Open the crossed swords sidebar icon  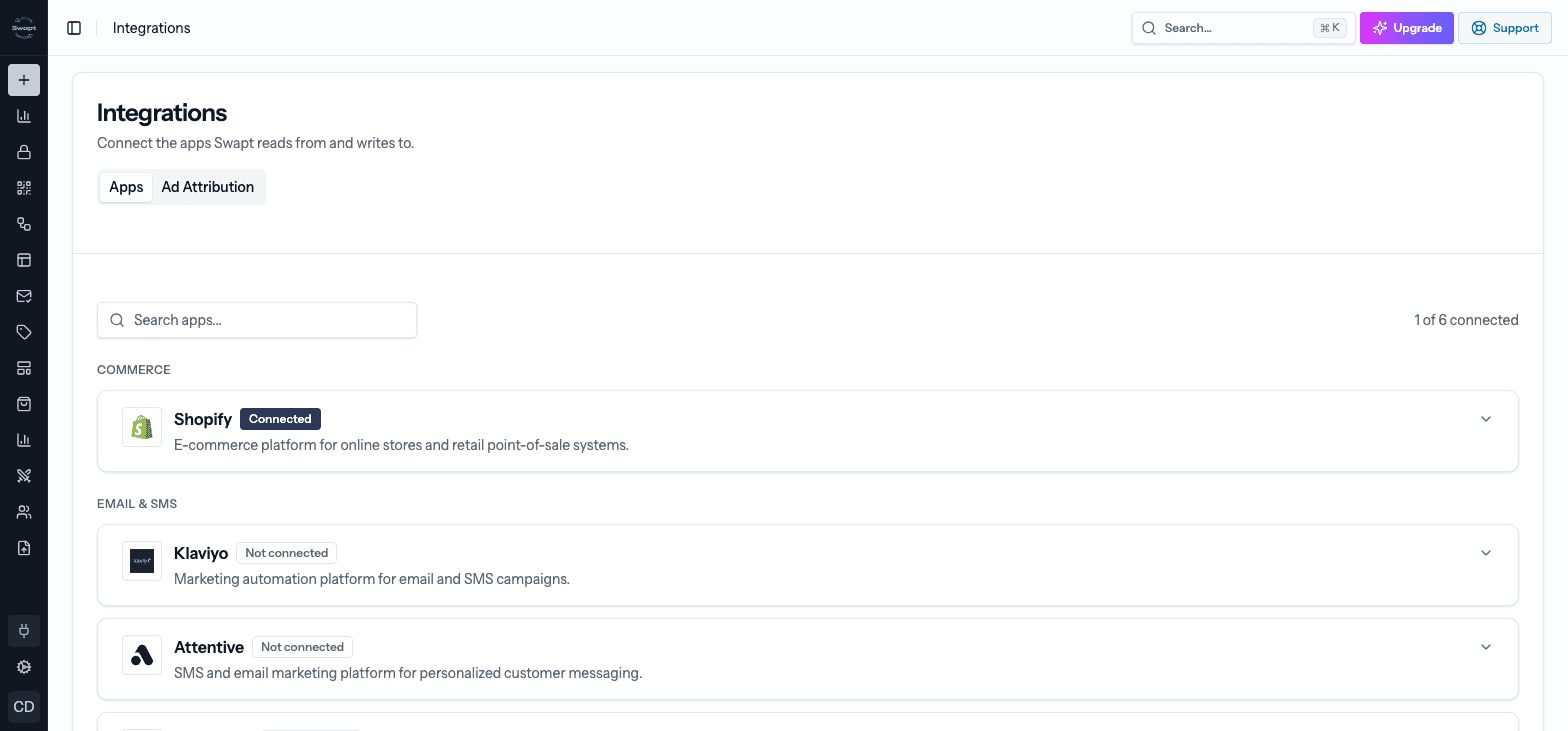24,476
